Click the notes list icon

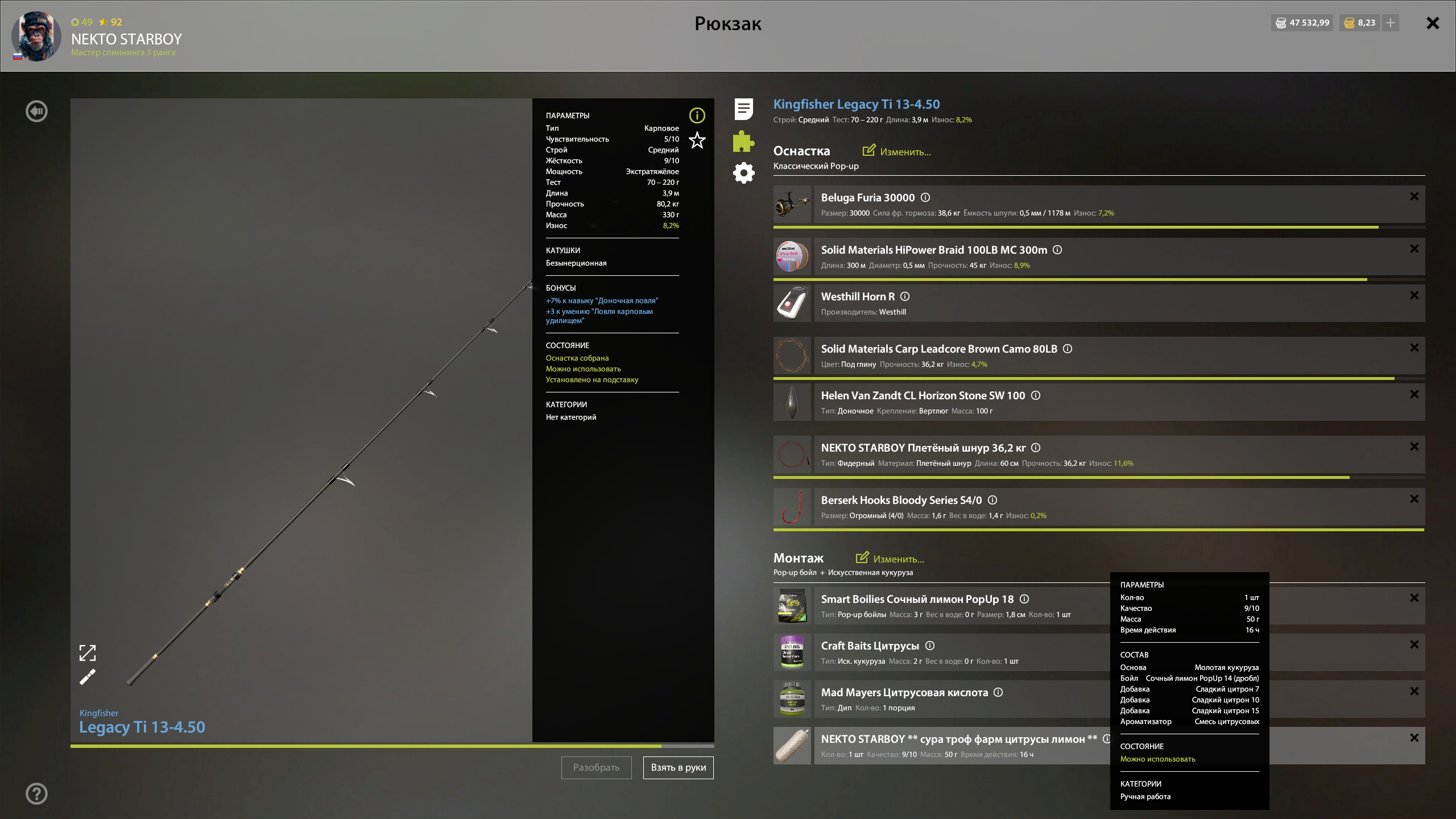[x=743, y=109]
